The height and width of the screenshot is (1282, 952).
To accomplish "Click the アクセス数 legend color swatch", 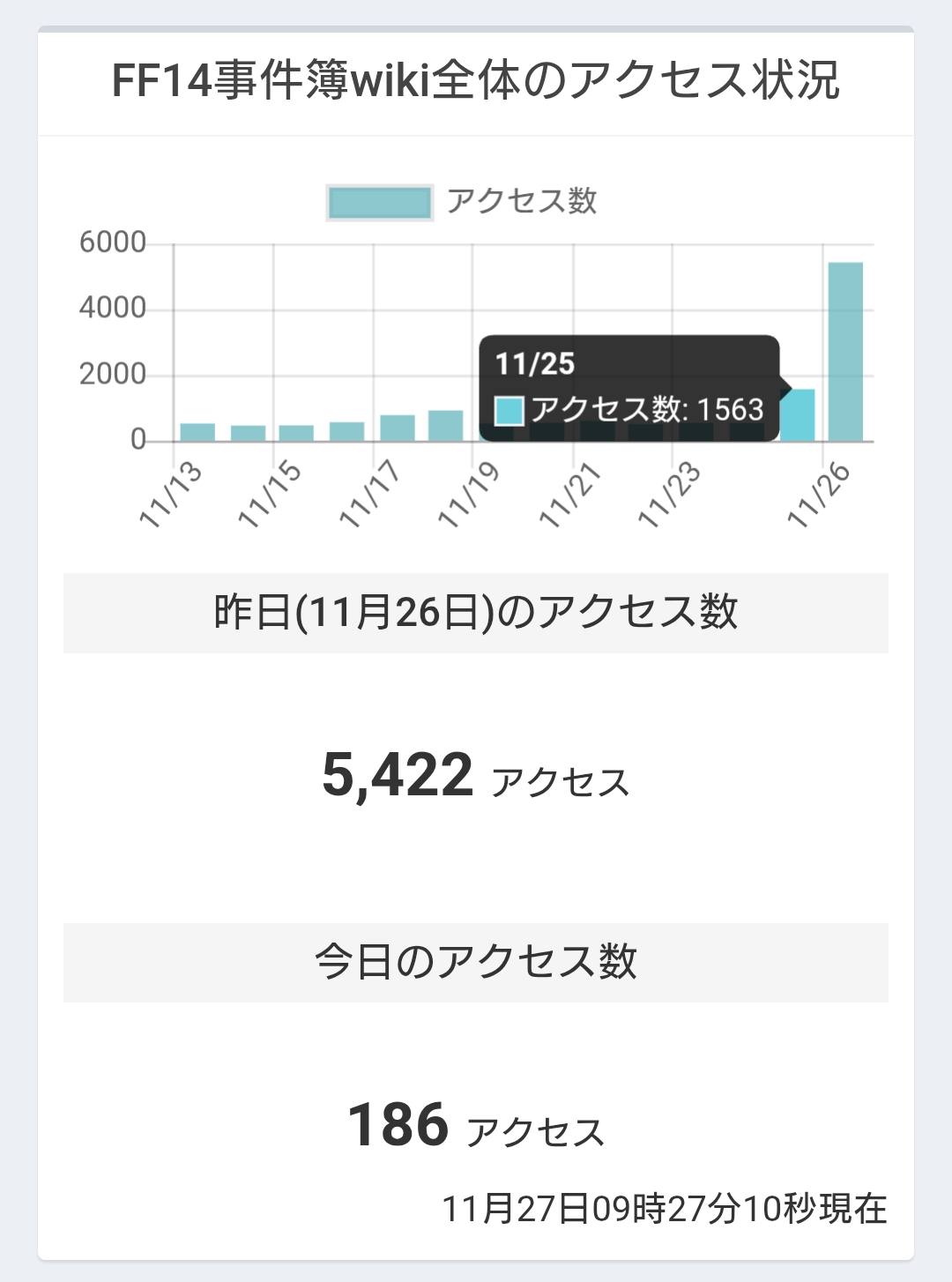I will coord(379,202).
